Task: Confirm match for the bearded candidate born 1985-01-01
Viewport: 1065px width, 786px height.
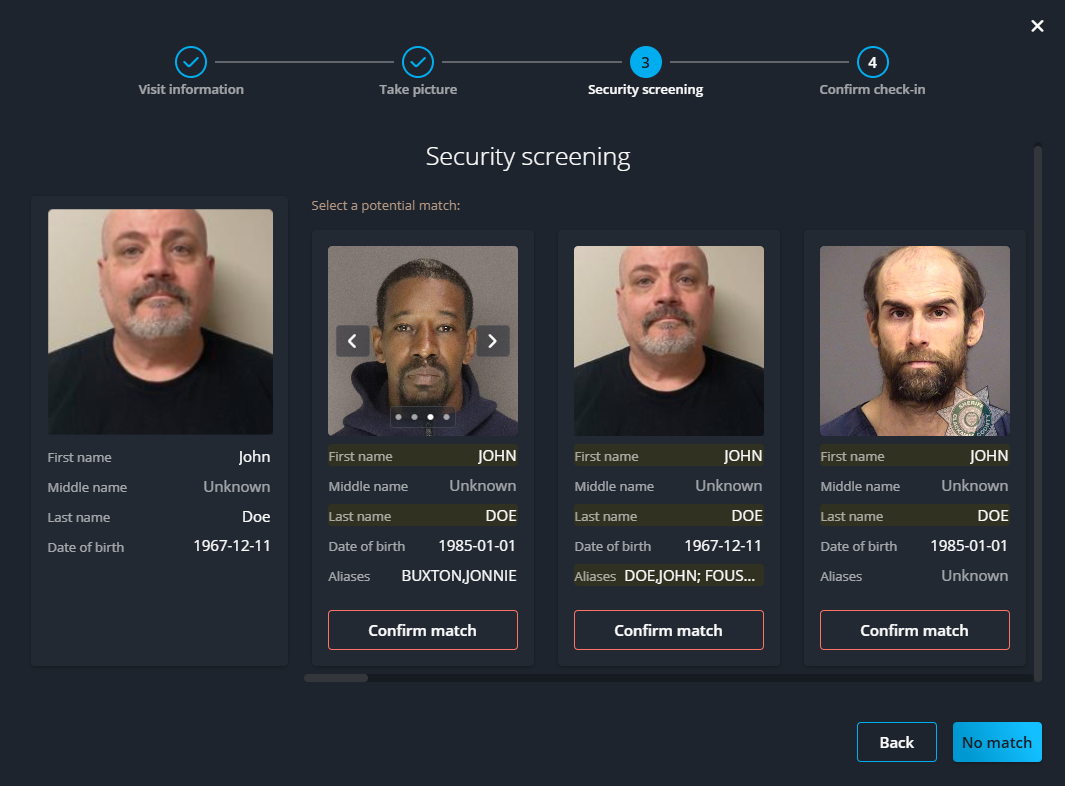Action: click(x=914, y=630)
